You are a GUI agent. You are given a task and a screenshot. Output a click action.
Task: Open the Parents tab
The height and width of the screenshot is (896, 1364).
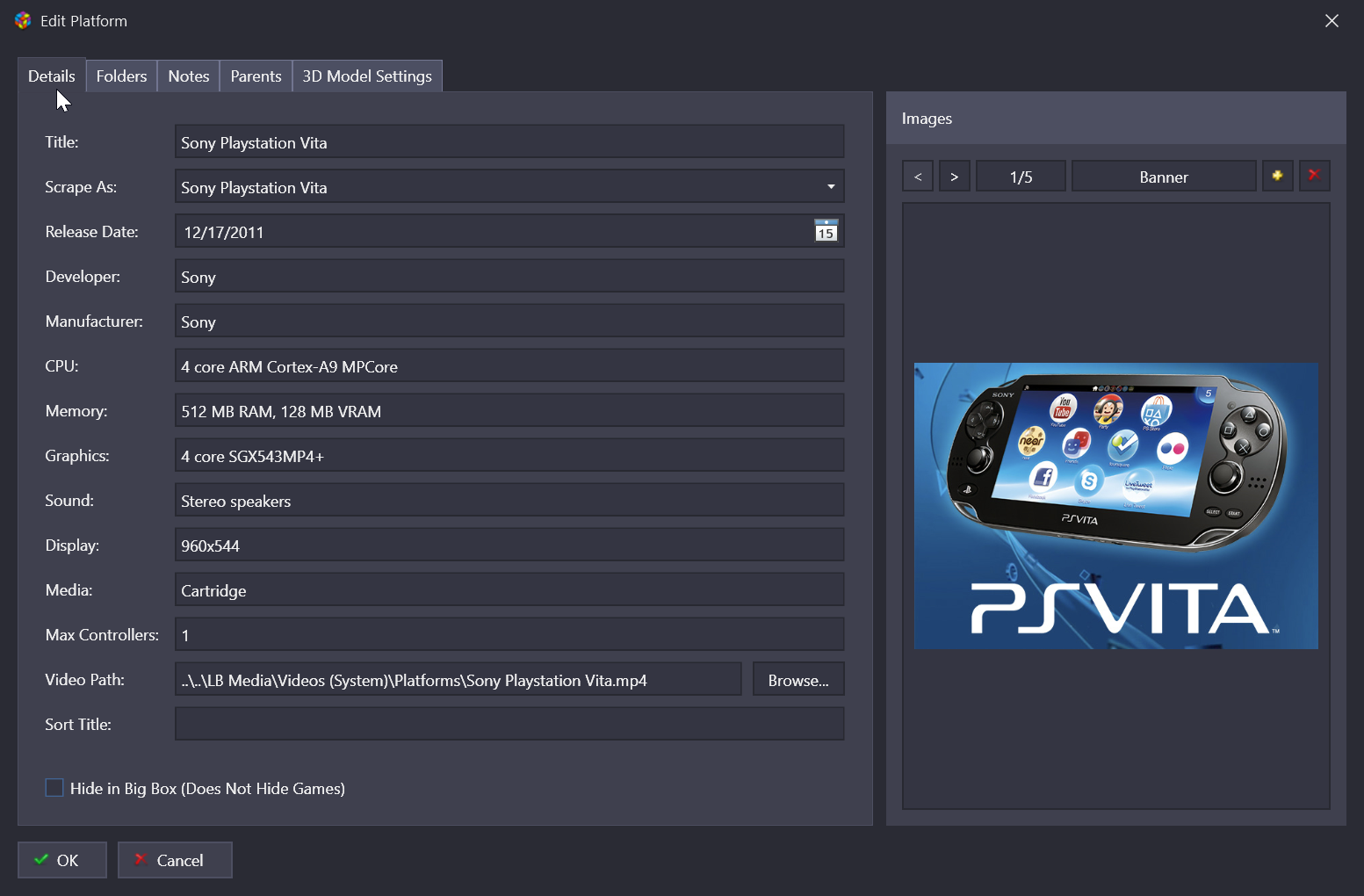click(256, 76)
